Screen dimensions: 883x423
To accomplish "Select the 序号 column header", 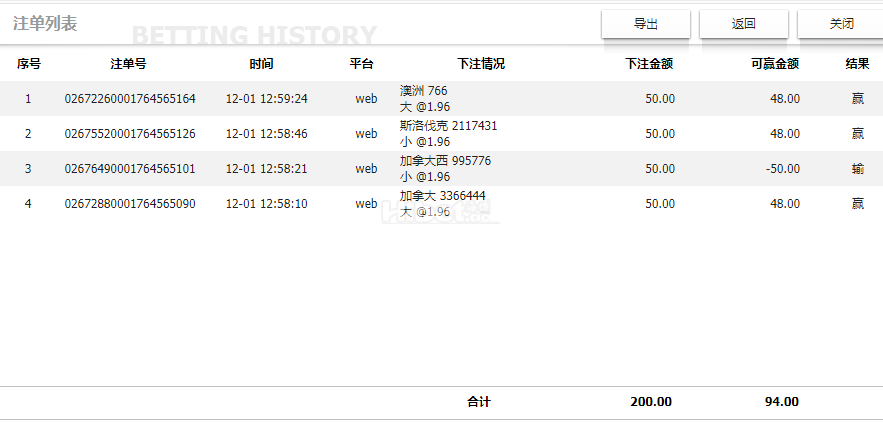I will 28,64.
